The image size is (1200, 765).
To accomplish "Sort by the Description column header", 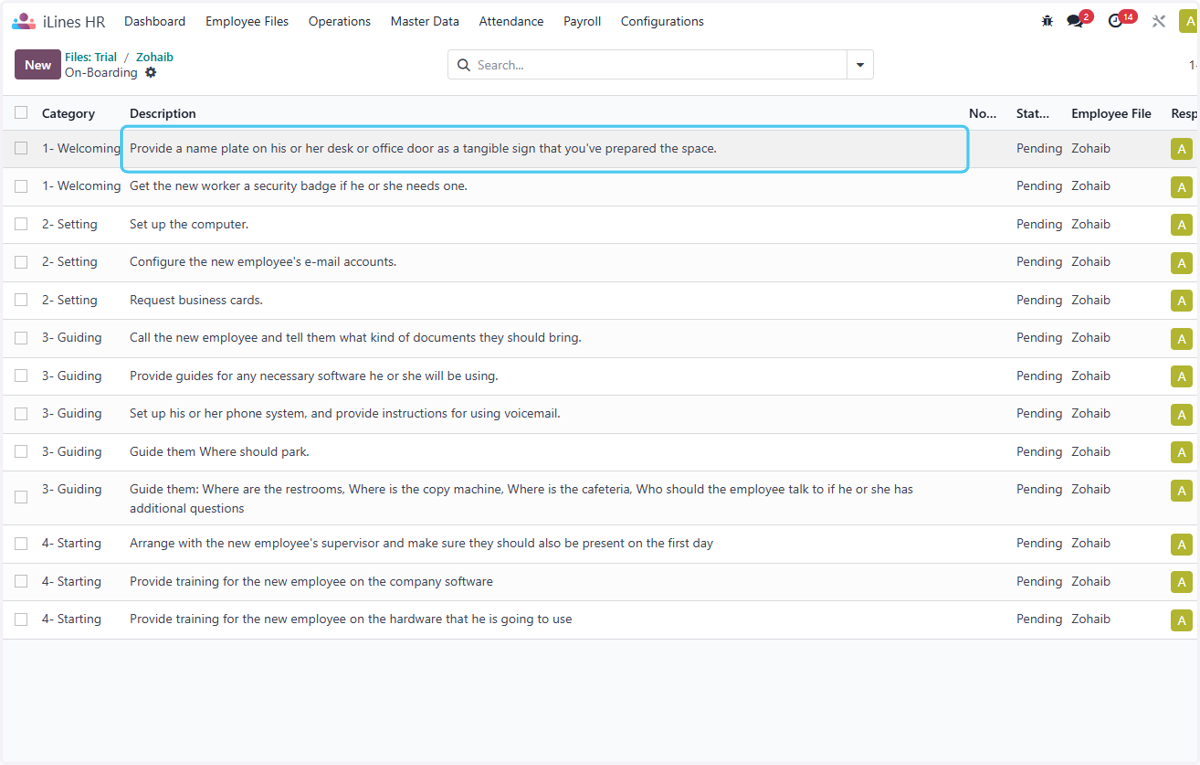I will point(163,114).
